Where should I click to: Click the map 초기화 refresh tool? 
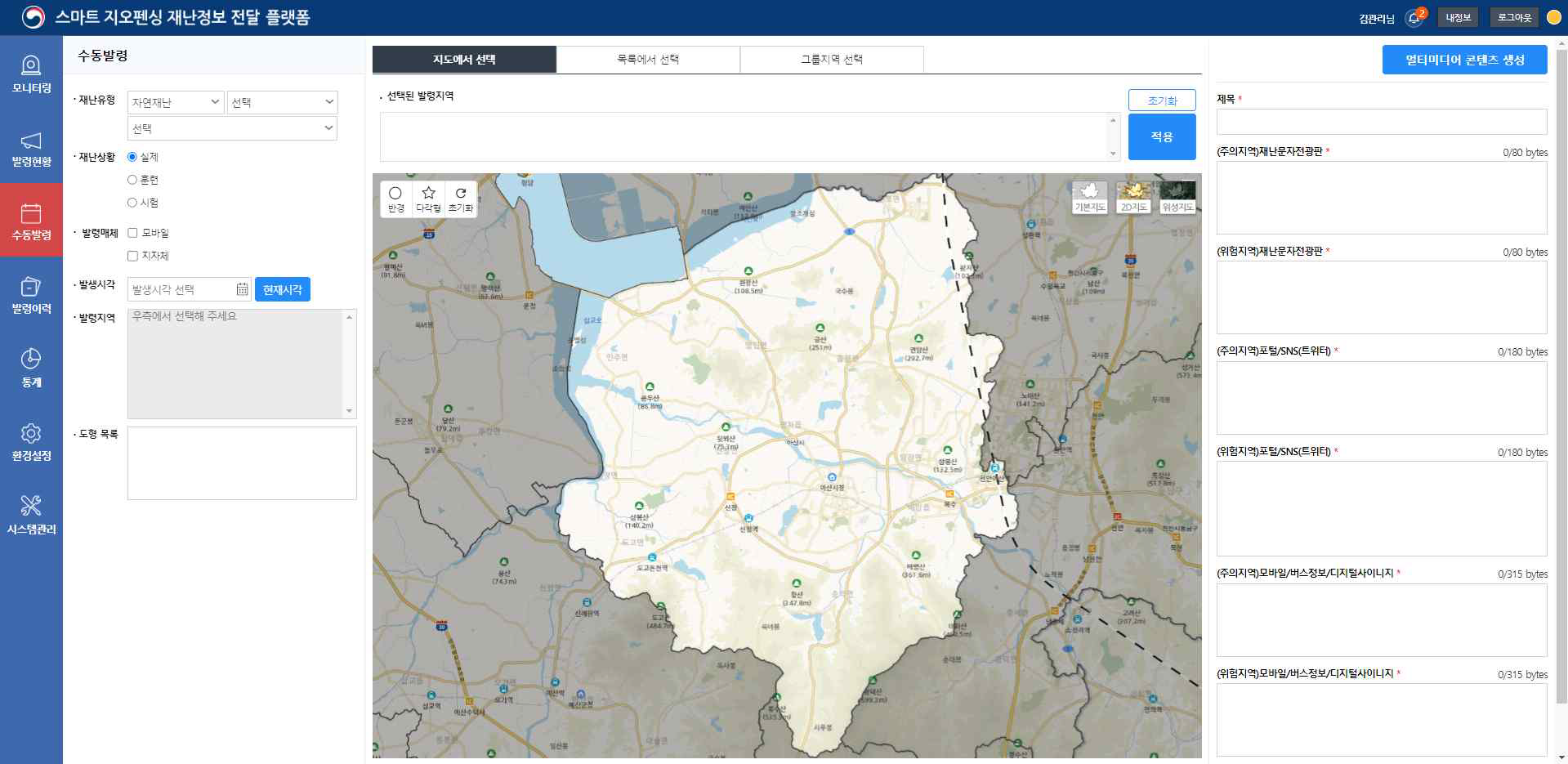(461, 199)
